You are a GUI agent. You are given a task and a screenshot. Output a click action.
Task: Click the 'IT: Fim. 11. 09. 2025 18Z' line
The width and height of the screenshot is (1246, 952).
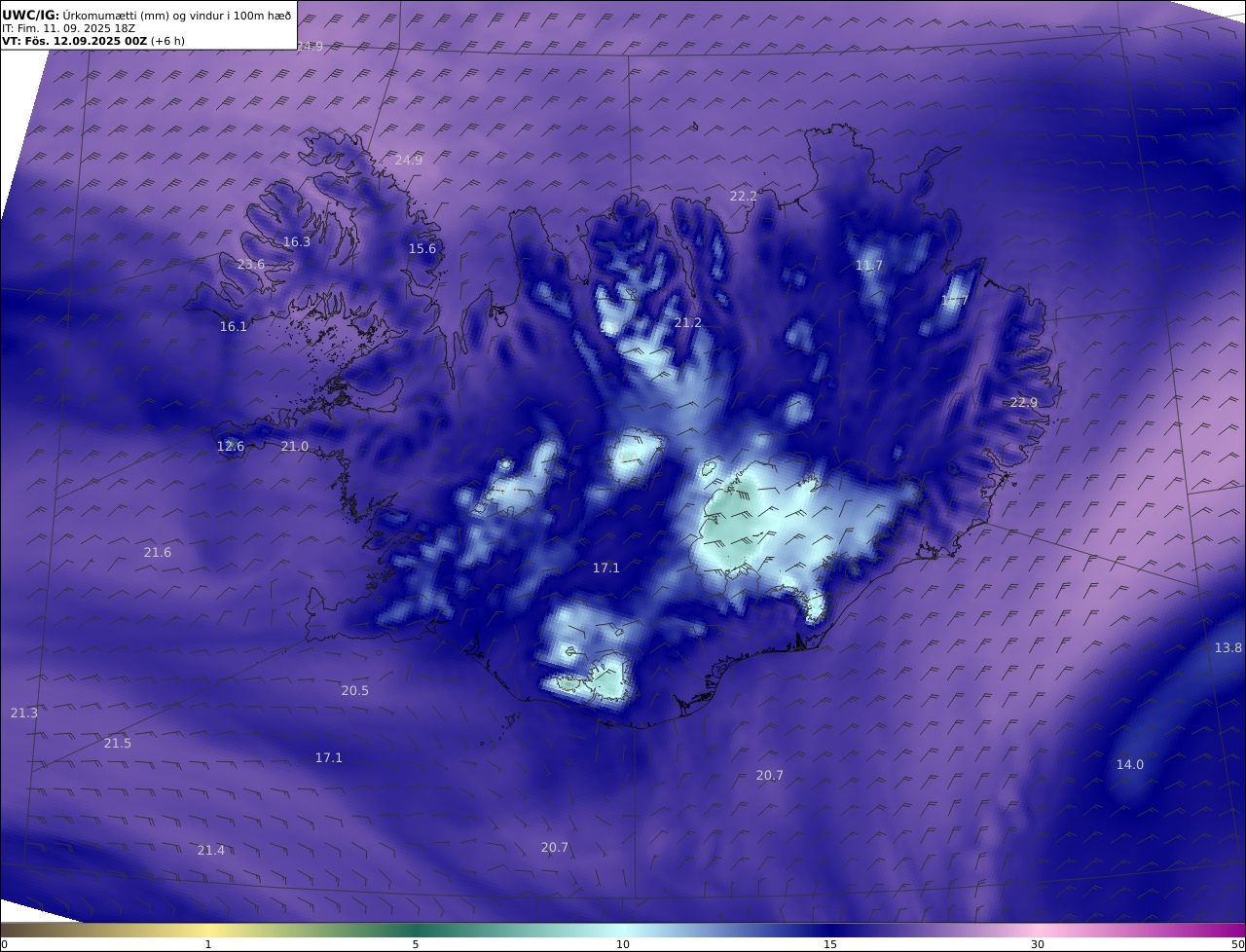coord(68,28)
